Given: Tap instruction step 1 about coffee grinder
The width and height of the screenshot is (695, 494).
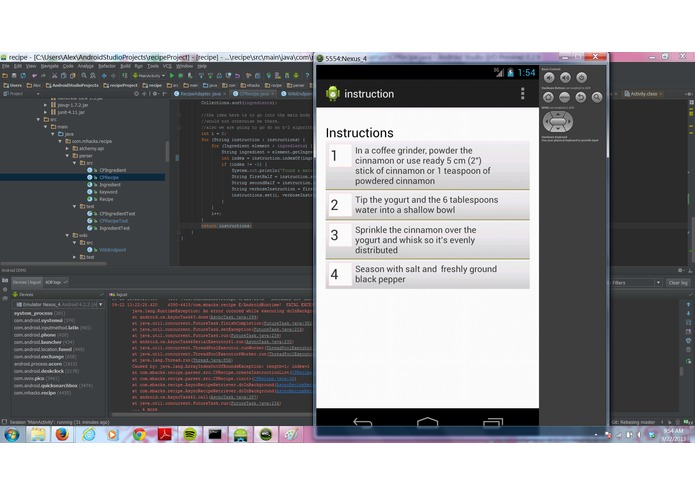Looking at the screenshot, I should [427, 166].
